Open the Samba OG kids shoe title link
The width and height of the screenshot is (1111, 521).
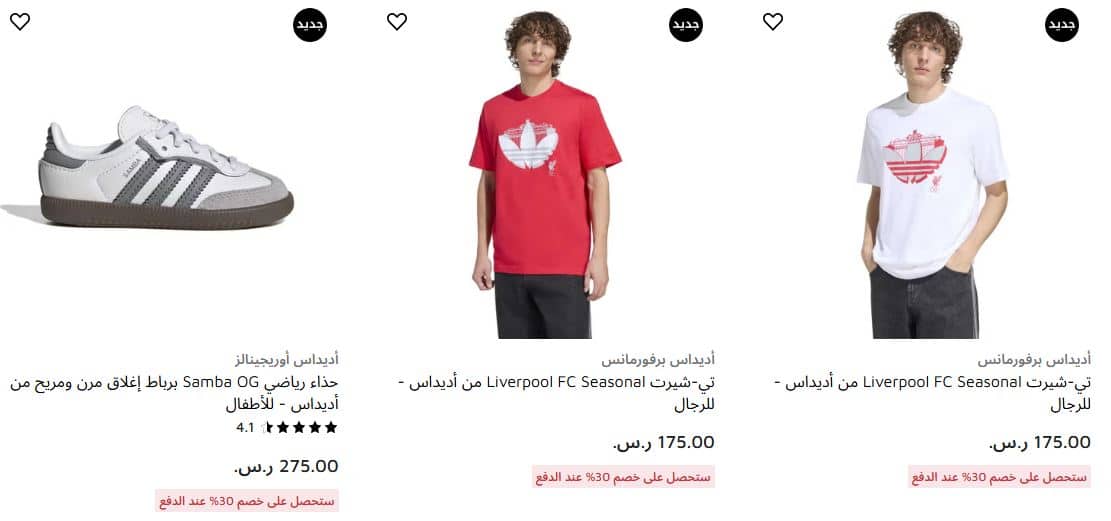point(174,394)
